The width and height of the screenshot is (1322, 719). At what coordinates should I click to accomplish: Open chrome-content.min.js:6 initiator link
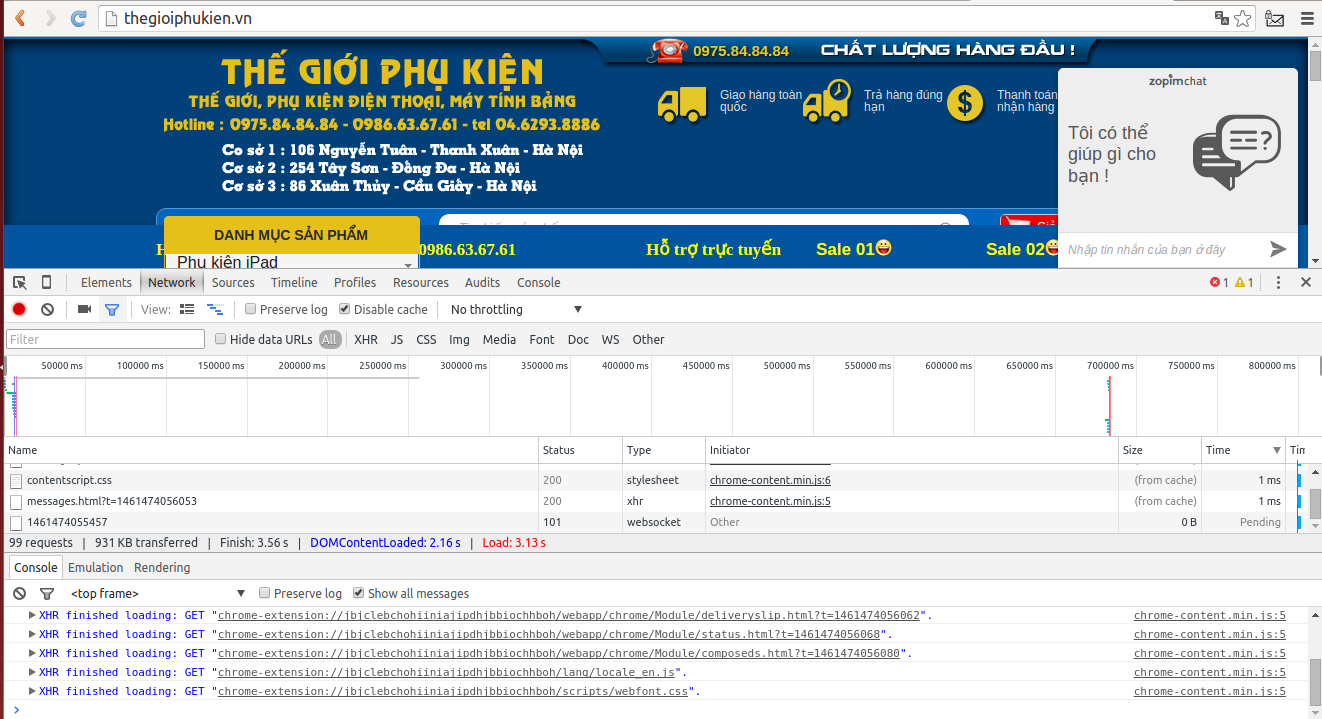pos(770,480)
